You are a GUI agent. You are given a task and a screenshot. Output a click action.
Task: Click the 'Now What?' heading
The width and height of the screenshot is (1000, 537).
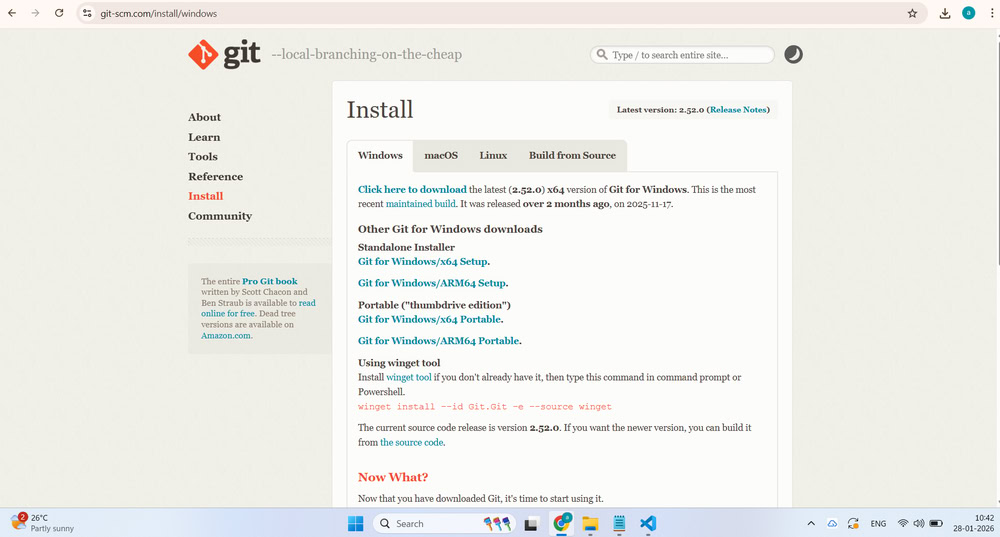[x=393, y=477]
